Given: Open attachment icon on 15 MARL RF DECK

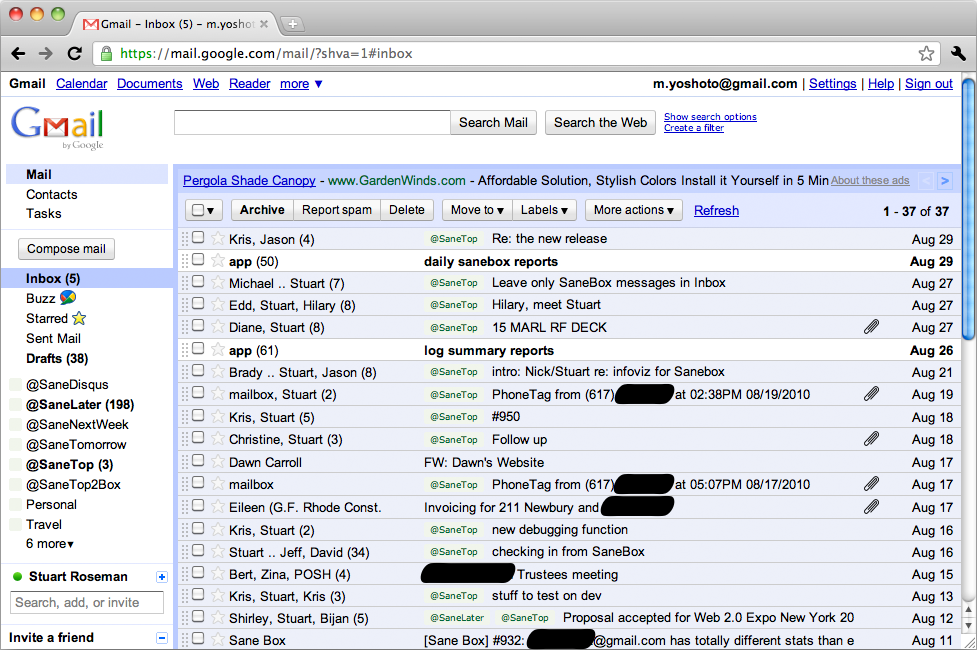Looking at the screenshot, I should (871, 327).
